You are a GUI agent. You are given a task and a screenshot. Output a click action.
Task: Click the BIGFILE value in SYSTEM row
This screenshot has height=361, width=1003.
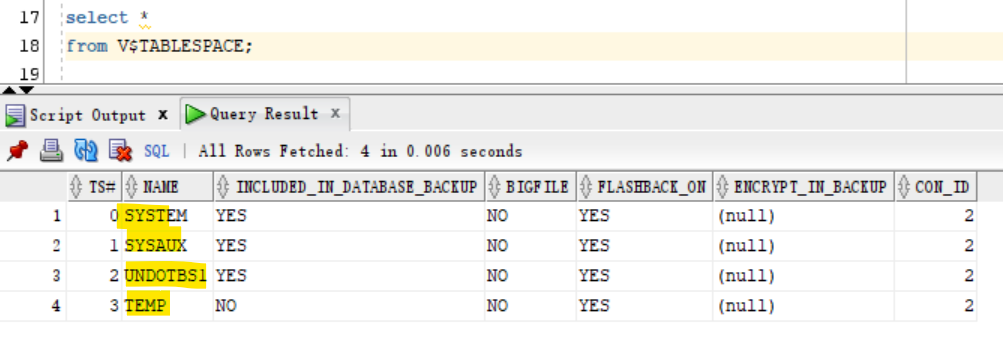tap(530, 216)
